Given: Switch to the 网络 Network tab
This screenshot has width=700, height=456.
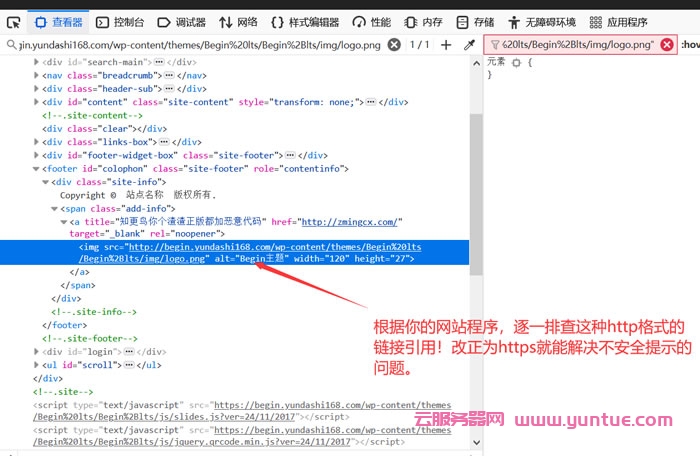Looking at the screenshot, I should (x=238, y=21).
